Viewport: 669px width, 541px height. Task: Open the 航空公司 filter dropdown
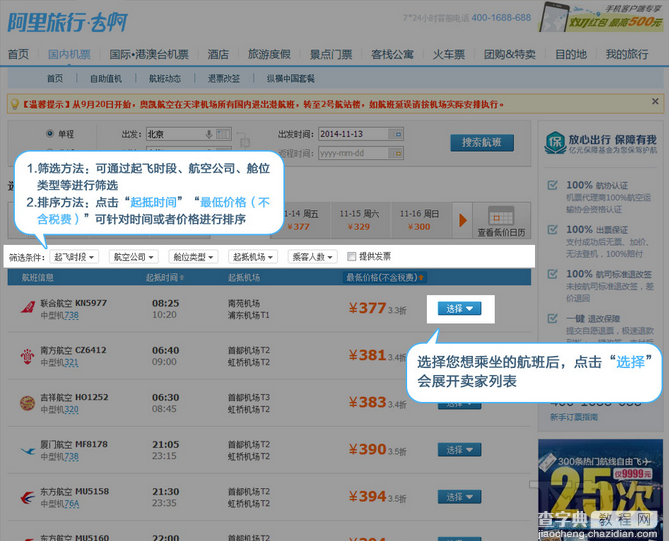134,257
